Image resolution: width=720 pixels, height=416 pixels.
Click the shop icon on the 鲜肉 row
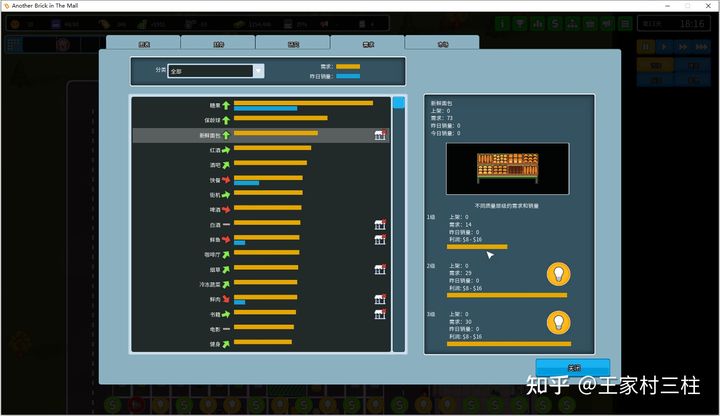pos(380,299)
